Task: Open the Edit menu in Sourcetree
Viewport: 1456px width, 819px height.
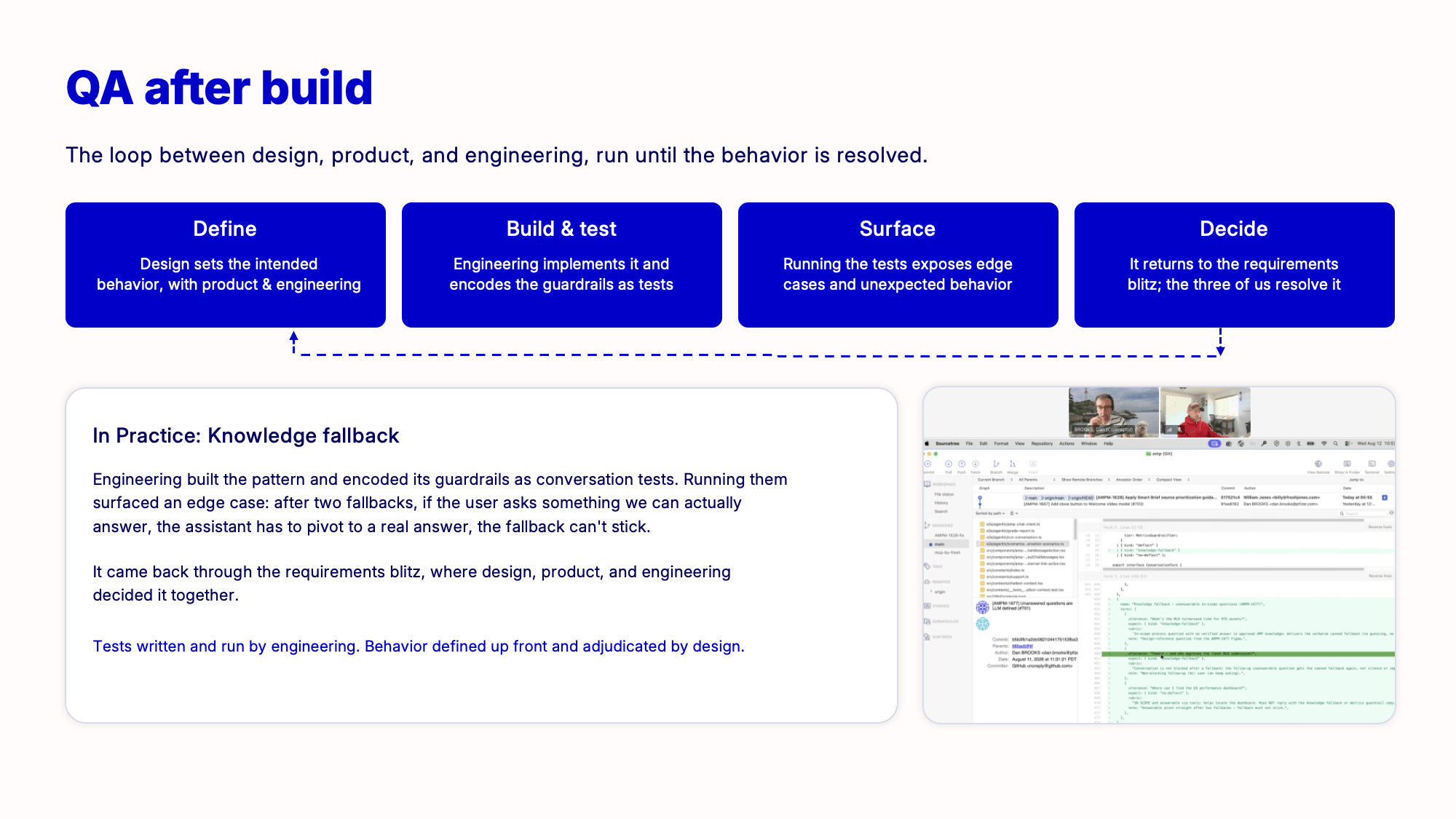Action: coord(984,443)
